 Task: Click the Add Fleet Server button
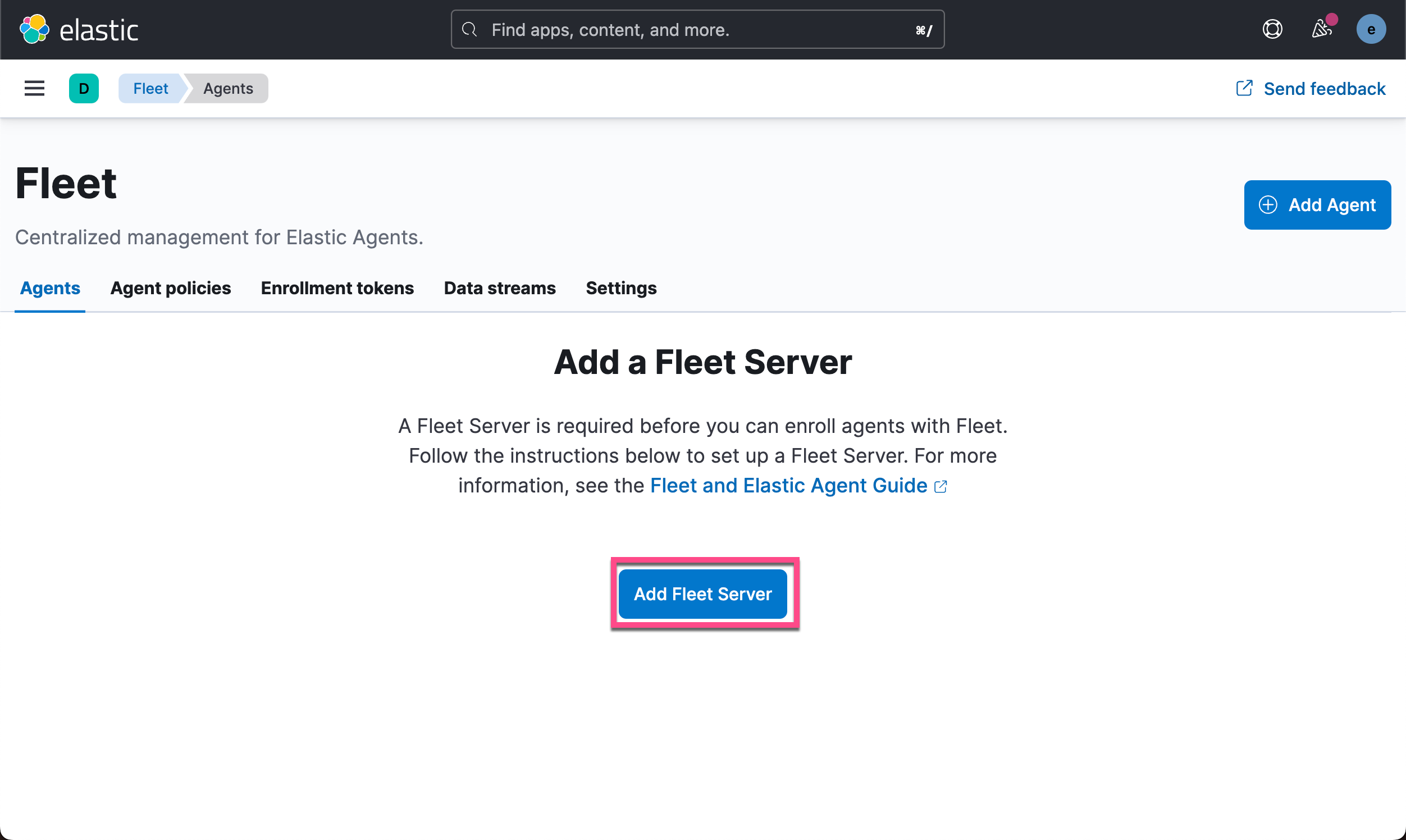[702, 594]
